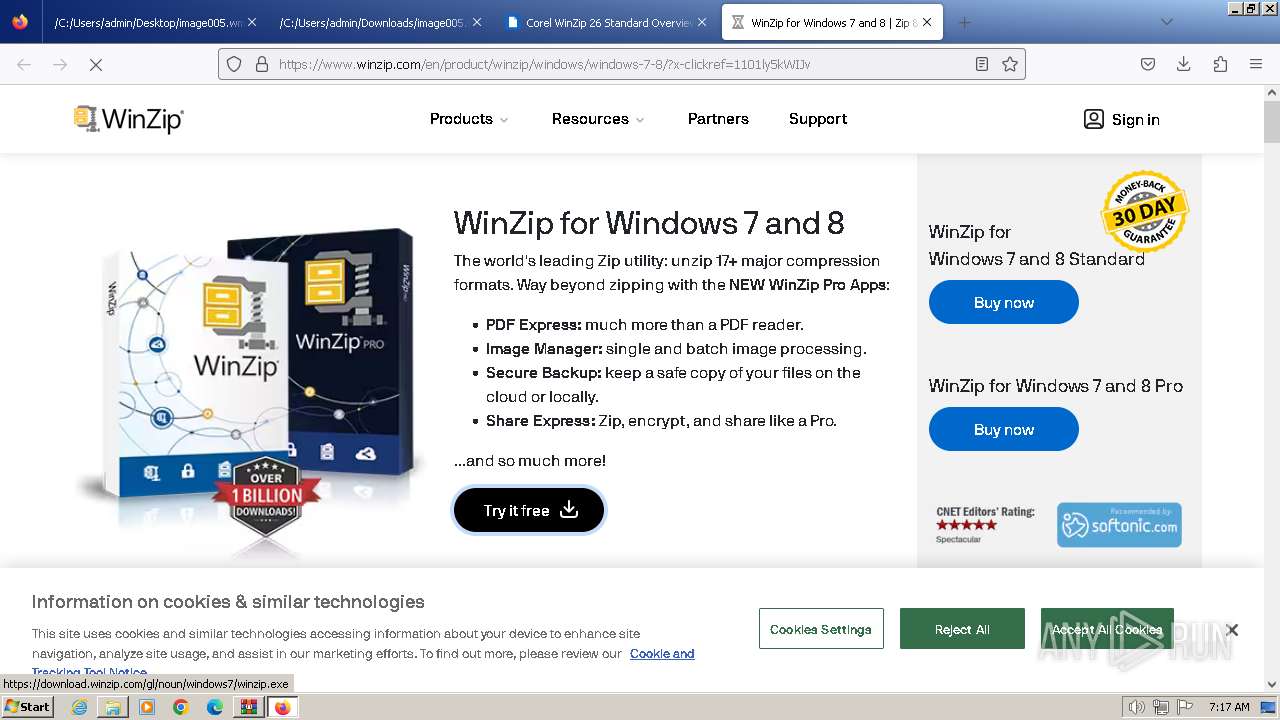Click the 30 Day money-back guarantee badge
Screen dimensions: 1280x720
coord(1144,211)
